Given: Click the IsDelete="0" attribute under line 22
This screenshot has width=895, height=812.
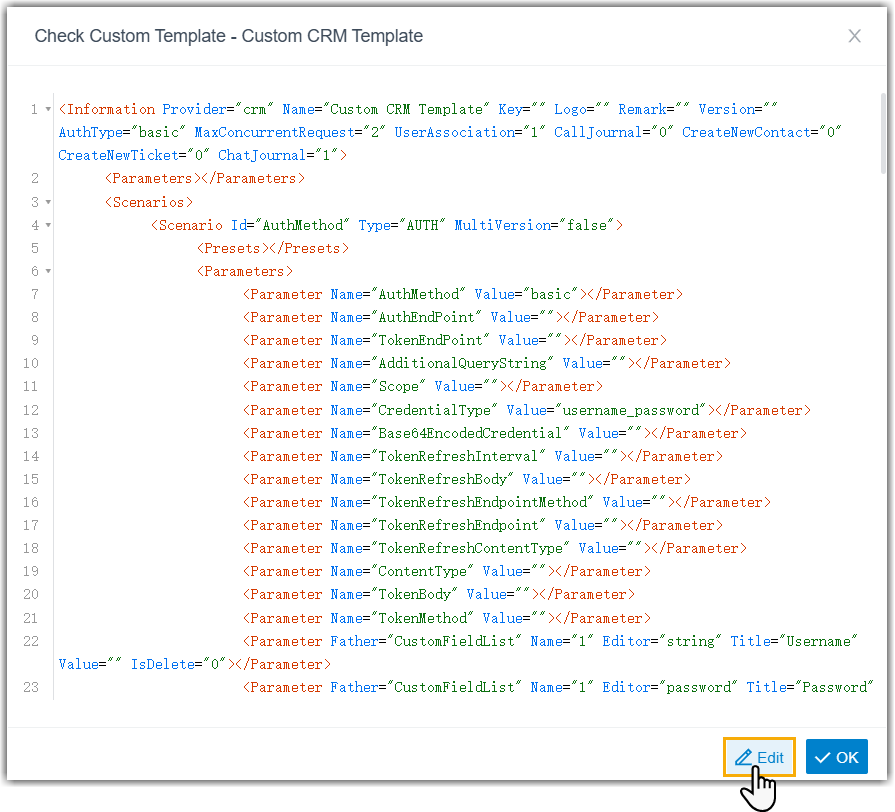Looking at the screenshot, I should point(179,664).
